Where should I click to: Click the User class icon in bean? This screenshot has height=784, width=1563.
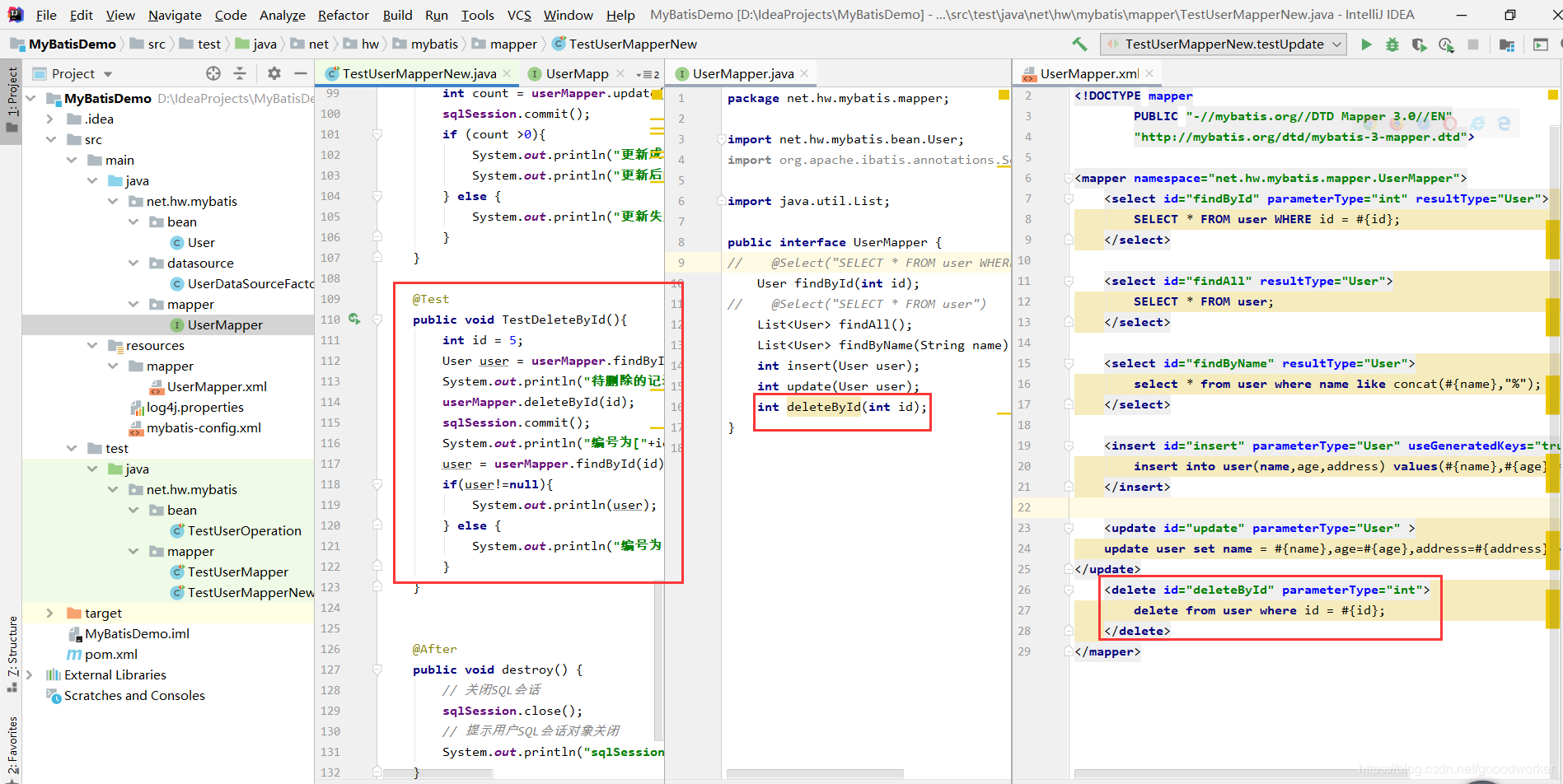(x=177, y=242)
